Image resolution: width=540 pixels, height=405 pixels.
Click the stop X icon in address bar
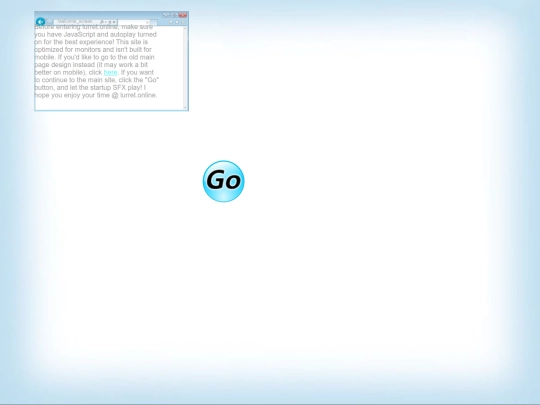click(114, 22)
